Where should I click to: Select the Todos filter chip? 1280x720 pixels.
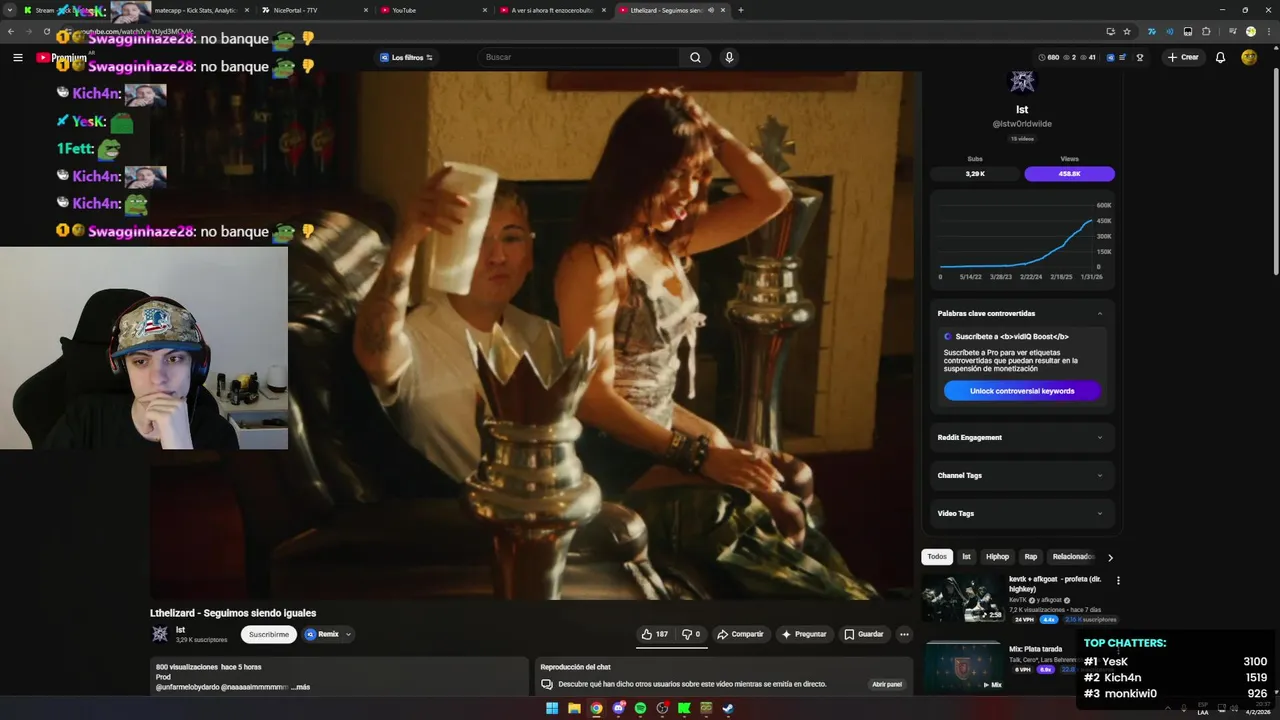point(937,556)
